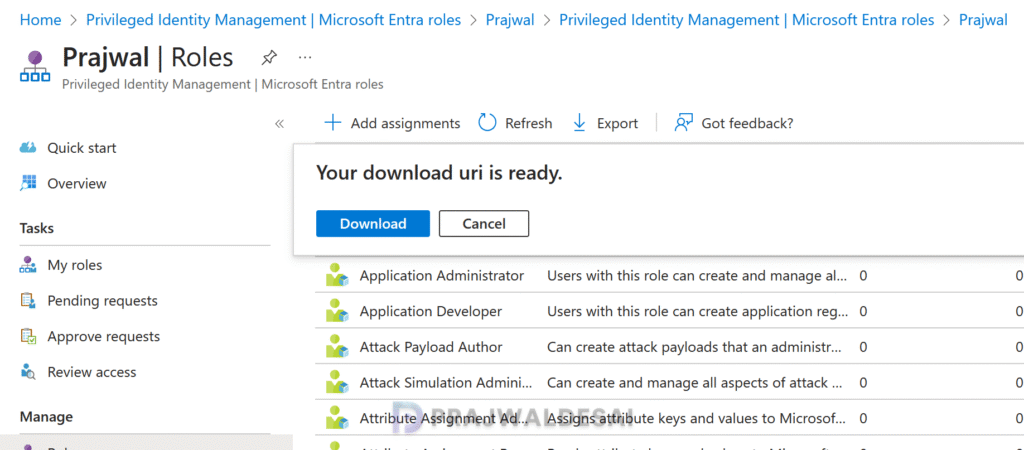The image size is (1024, 450).
Task: Click the Approve requests icon
Action: point(28,336)
